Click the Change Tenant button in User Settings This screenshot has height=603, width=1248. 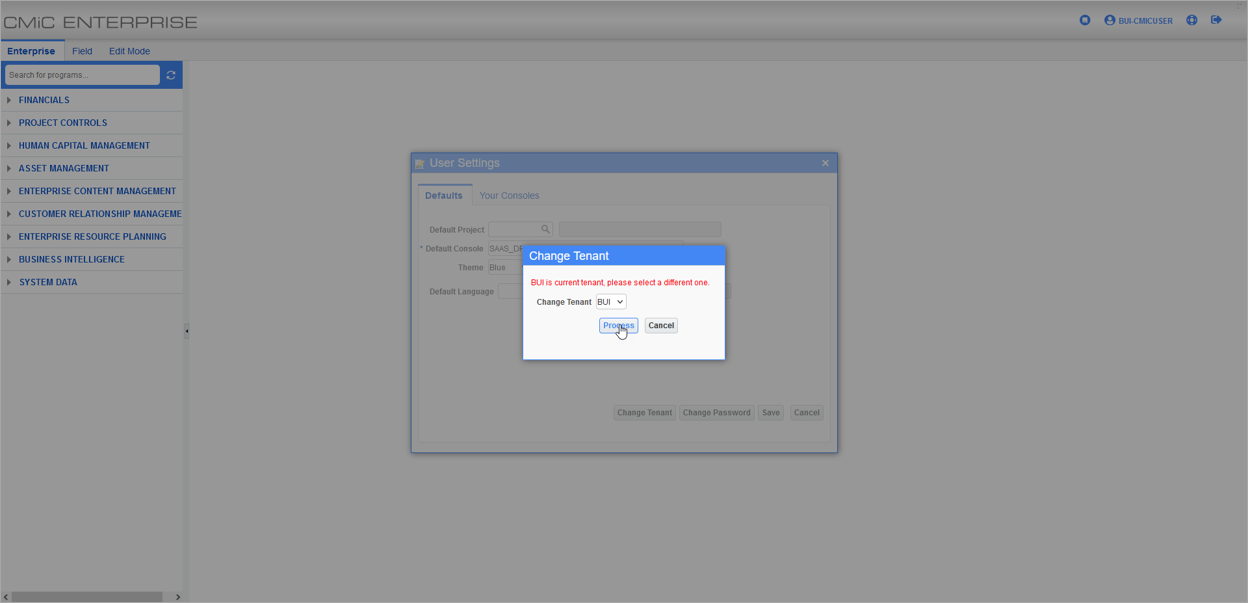click(x=645, y=413)
